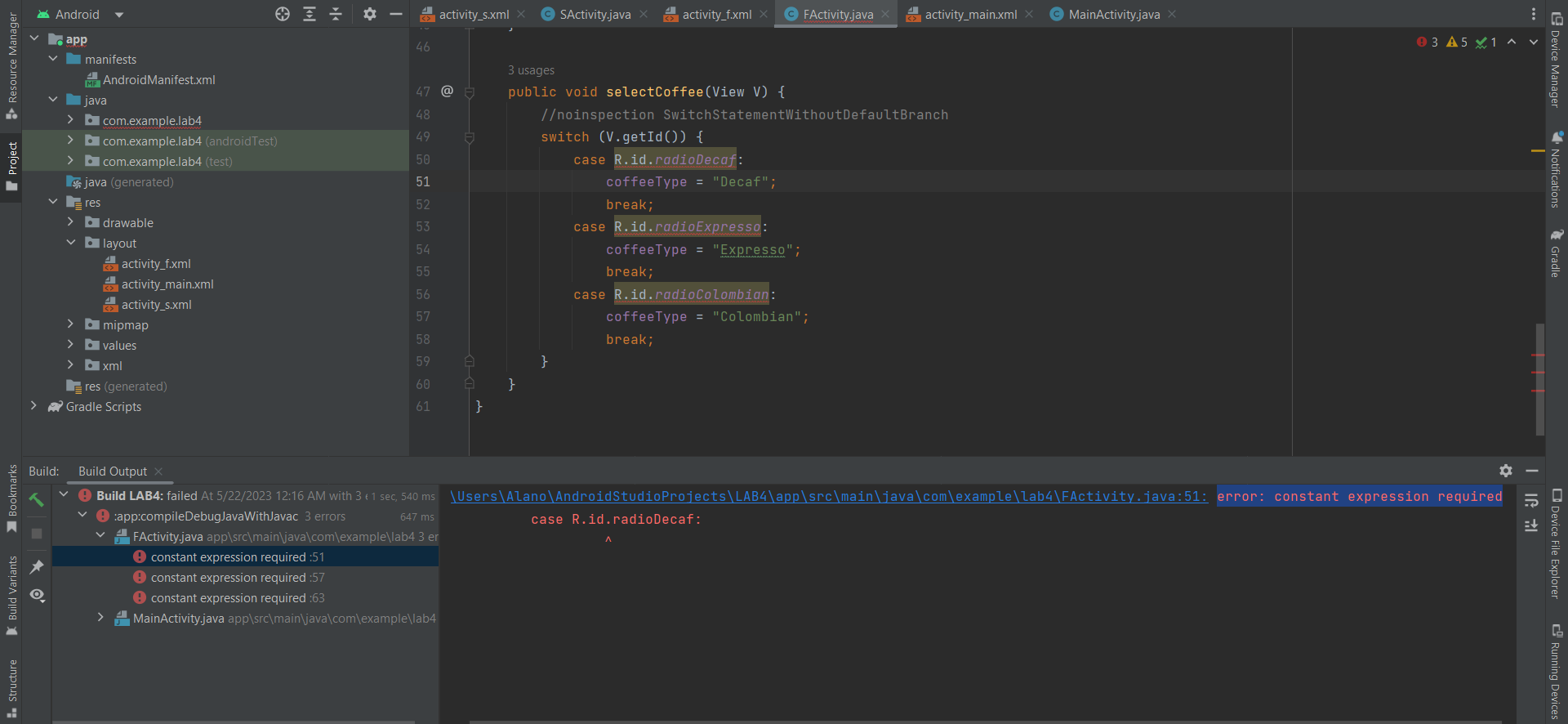Image resolution: width=1568 pixels, height=724 pixels.
Task: Collapse the selectCoffee method fold marker
Action: click(x=470, y=92)
